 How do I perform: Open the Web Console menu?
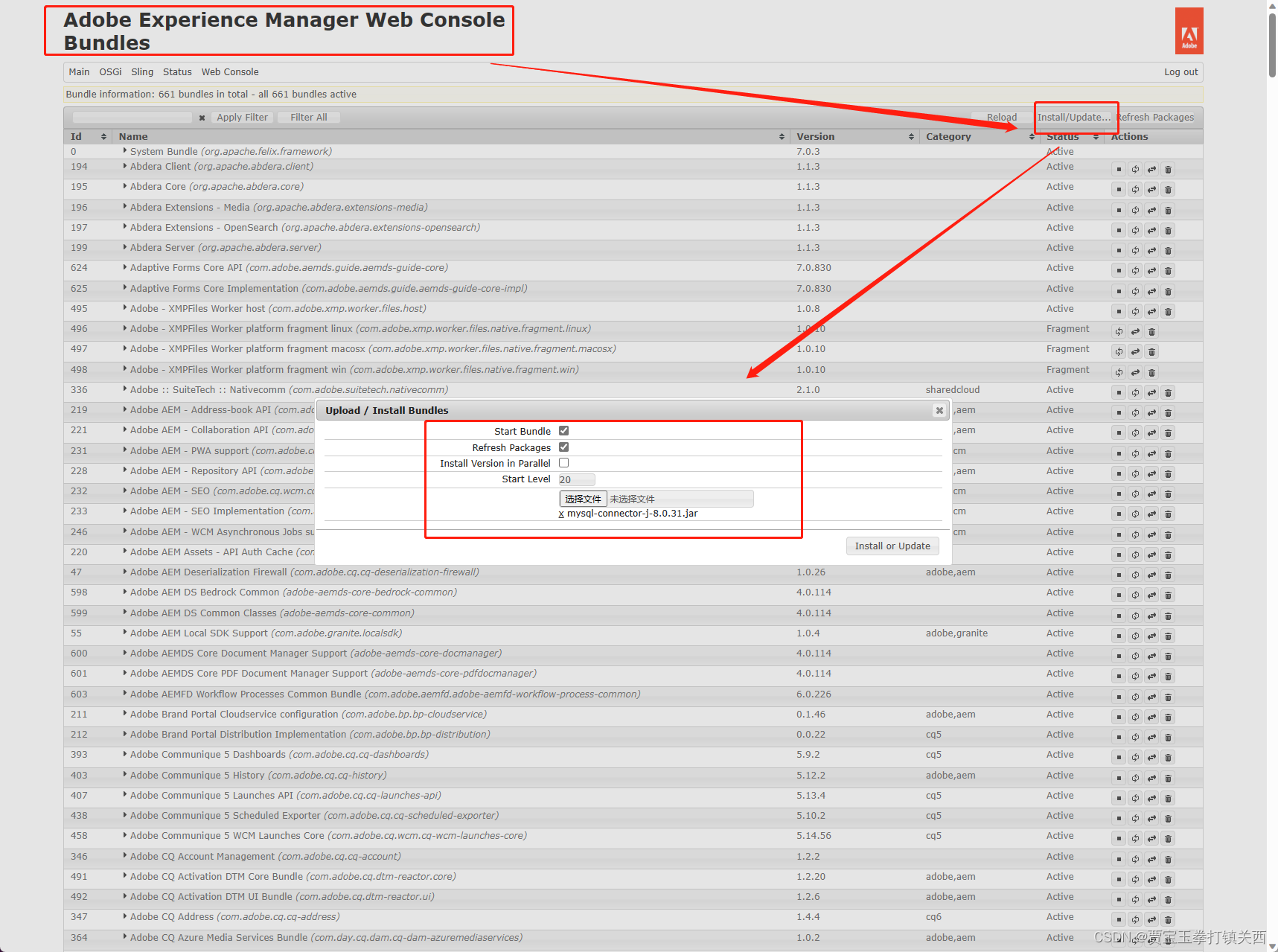pos(230,72)
